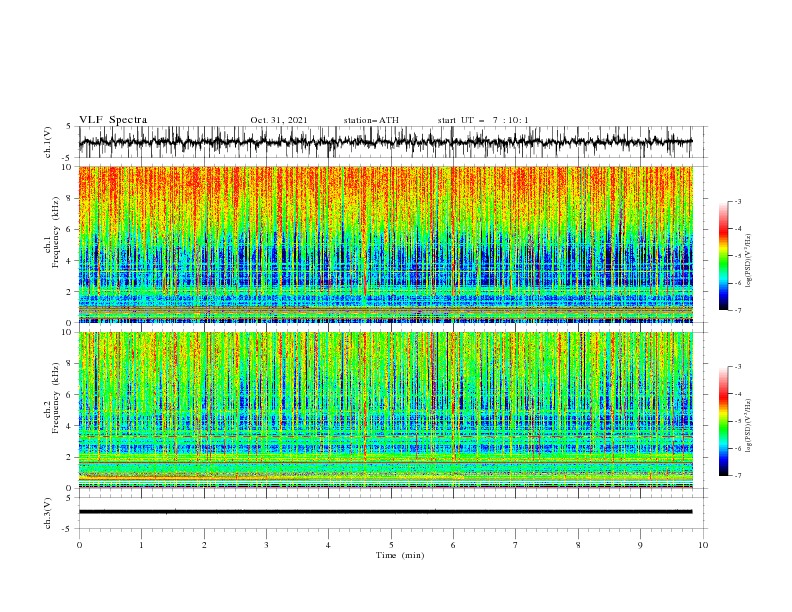Click the "VLF Spectra" plot title
Viewport: 792px width, 612px height.
point(113,120)
